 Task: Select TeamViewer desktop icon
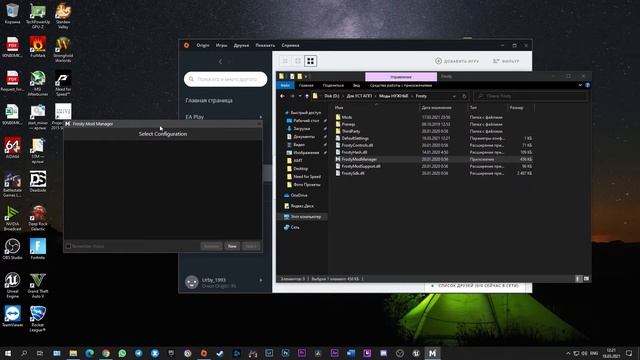coord(12,316)
